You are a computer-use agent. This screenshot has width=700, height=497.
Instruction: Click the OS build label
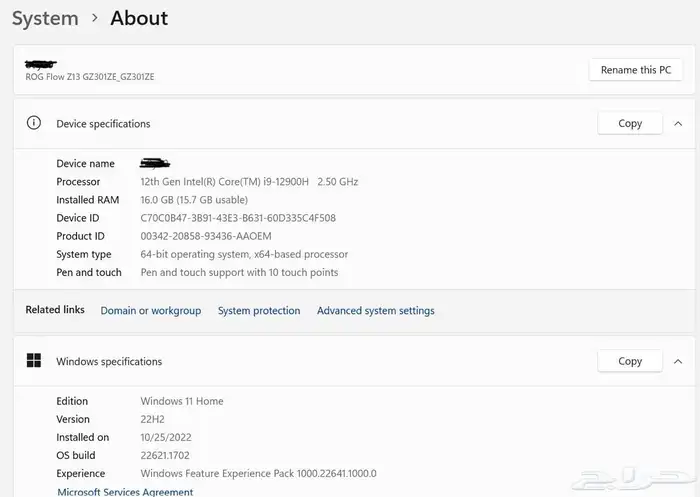(x=75, y=455)
